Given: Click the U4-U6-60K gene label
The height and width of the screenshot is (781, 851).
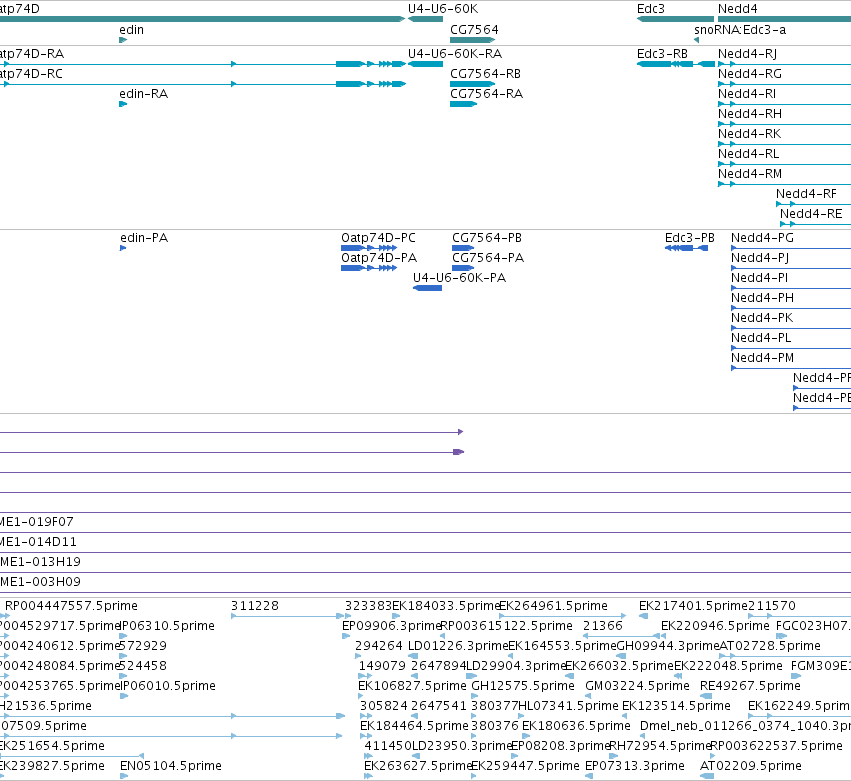Looking at the screenshot, I should click(443, 9).
